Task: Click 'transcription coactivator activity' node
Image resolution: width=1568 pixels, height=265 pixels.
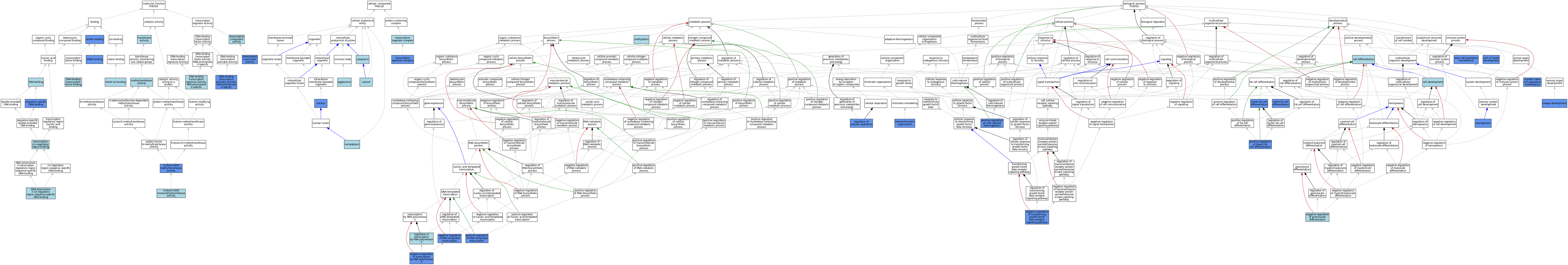Action: pos(249,59)
